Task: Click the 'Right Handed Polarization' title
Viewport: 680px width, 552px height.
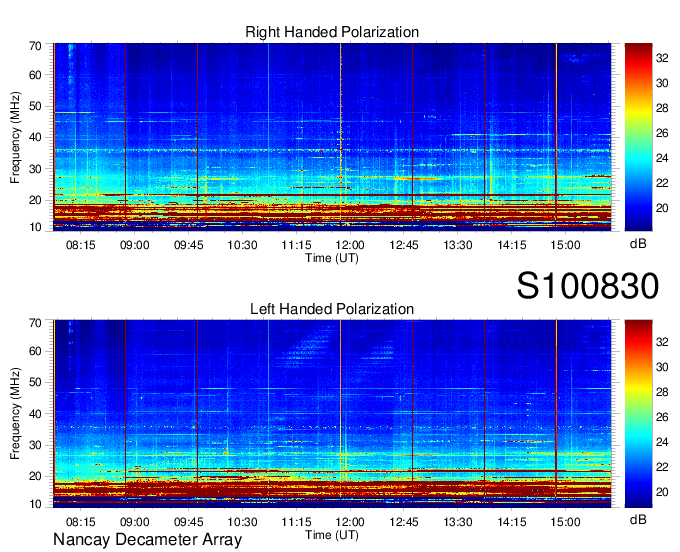Action: [x=332, y=32]
